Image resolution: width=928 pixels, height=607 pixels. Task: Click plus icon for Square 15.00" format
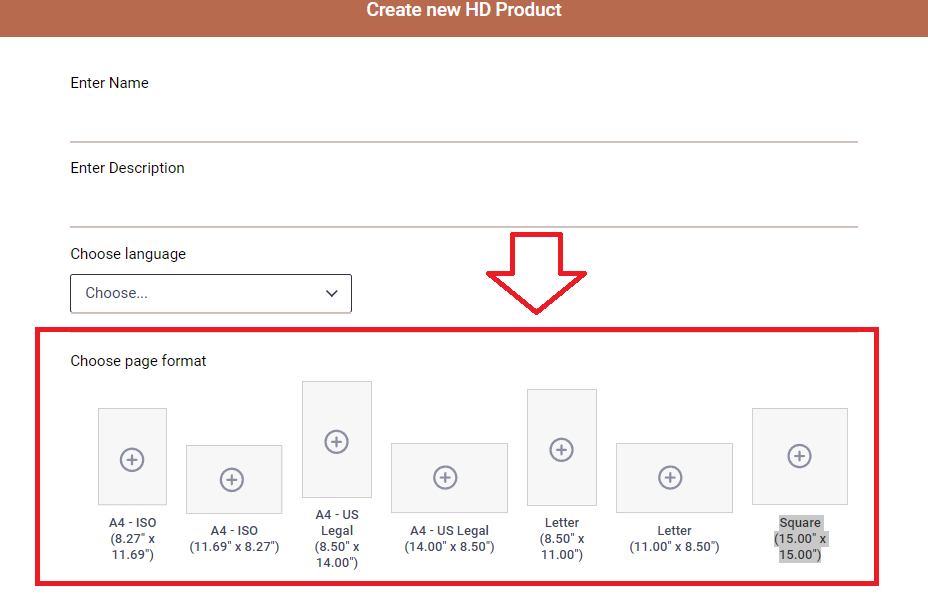point(800,456)
